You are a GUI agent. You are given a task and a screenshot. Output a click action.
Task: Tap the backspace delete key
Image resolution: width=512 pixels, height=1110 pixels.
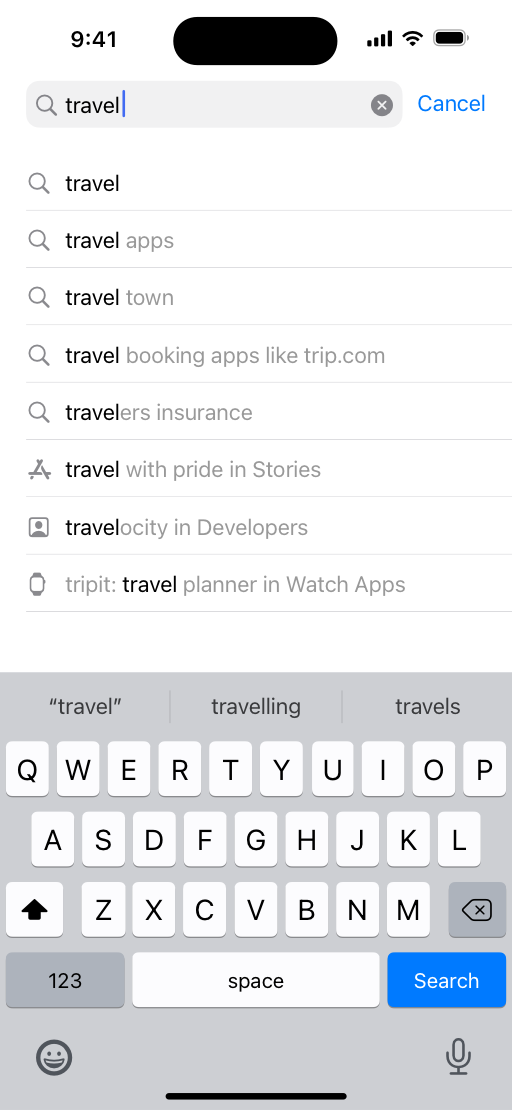pos(477,910)
